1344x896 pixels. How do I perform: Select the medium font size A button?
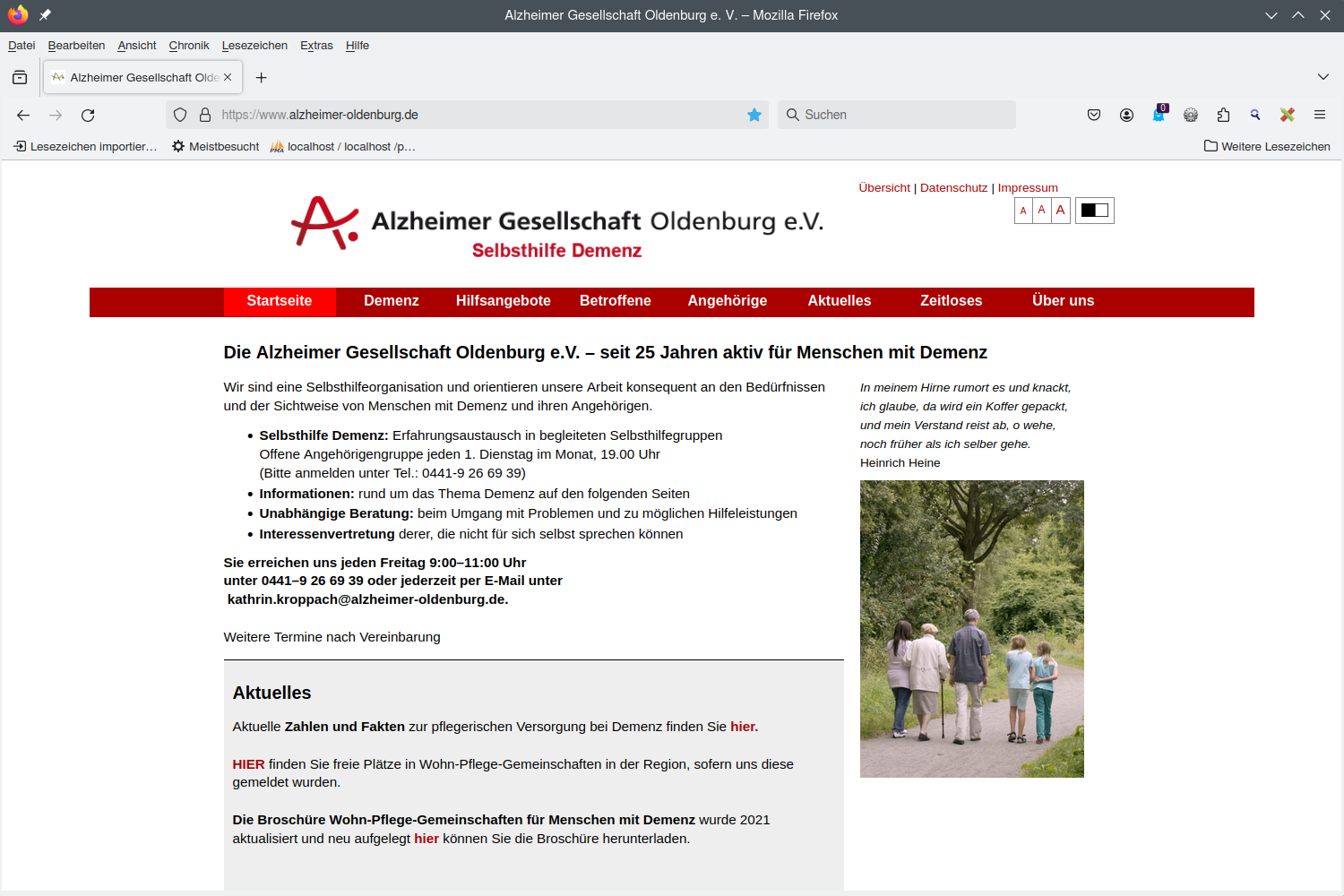(x=1041, y=211)
